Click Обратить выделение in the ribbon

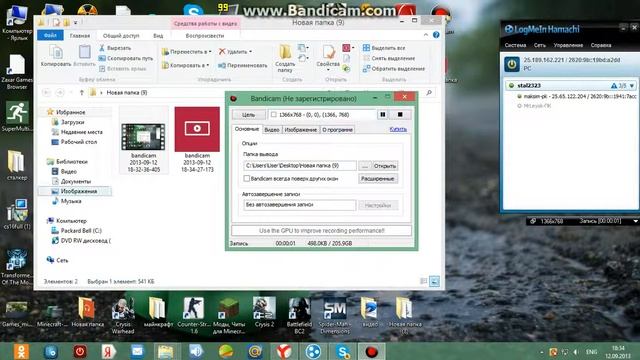[394, 69]
